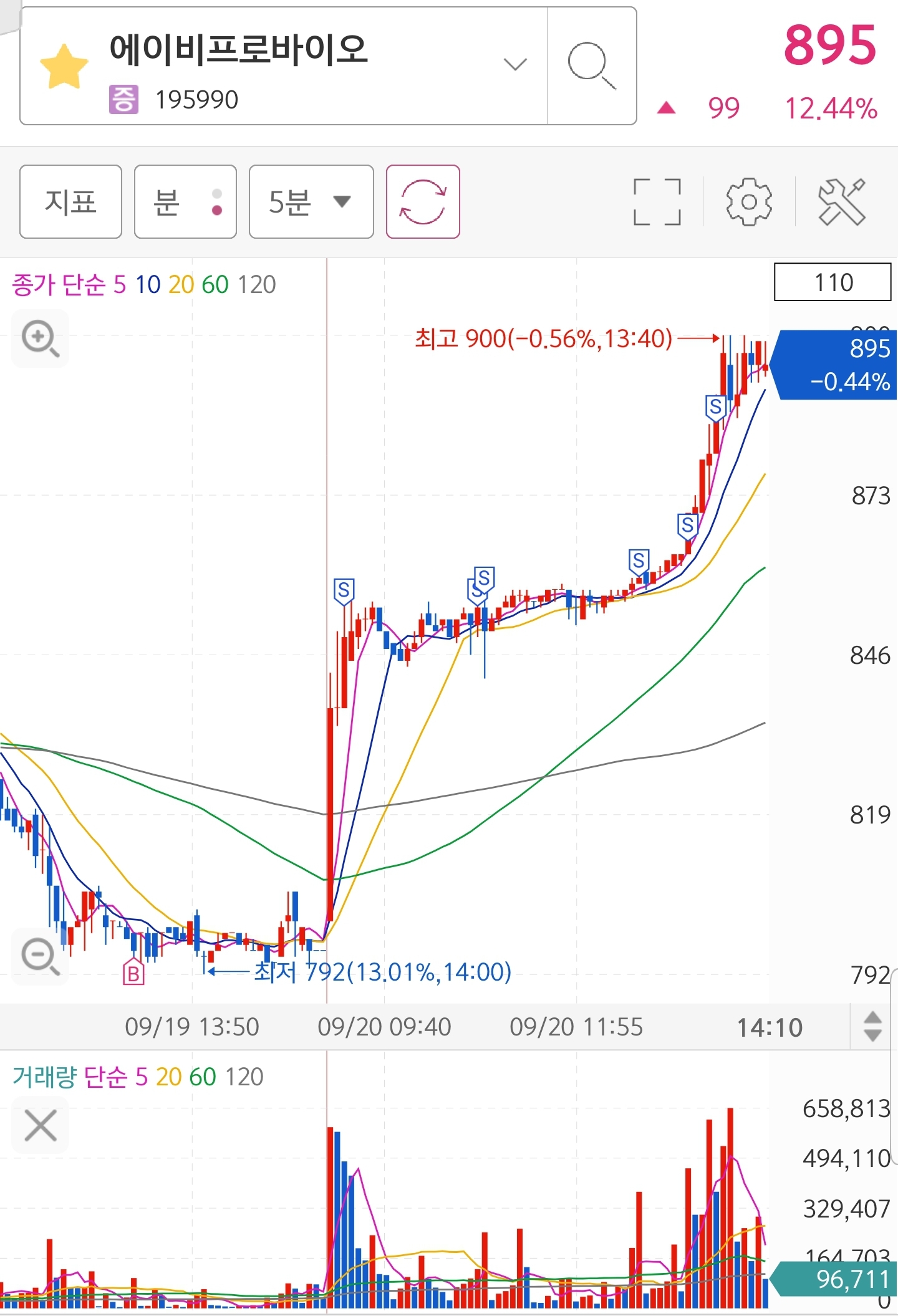Viewport: 898px width, 1316px height.
Task: Toggle the 분 minute chart type button
Action: [x=185, y=201]
